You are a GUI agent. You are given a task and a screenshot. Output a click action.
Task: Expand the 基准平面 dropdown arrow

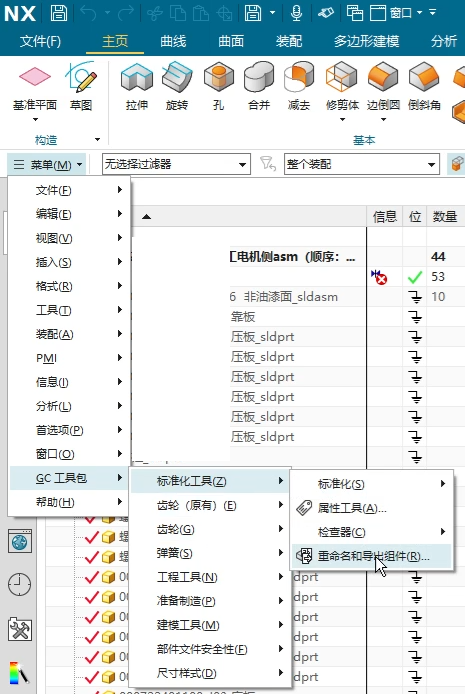(35, 120)
